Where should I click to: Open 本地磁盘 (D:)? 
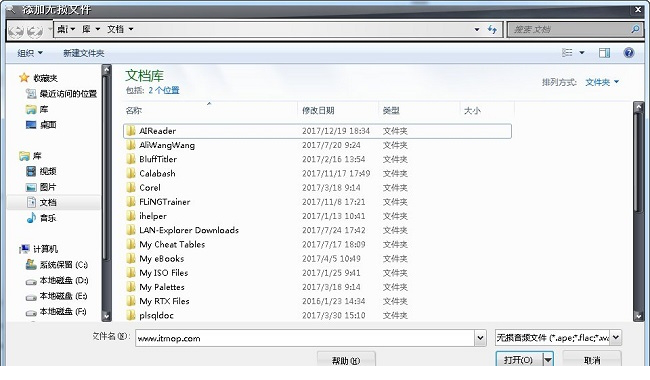pyautogui.click(x=57, y=280)
